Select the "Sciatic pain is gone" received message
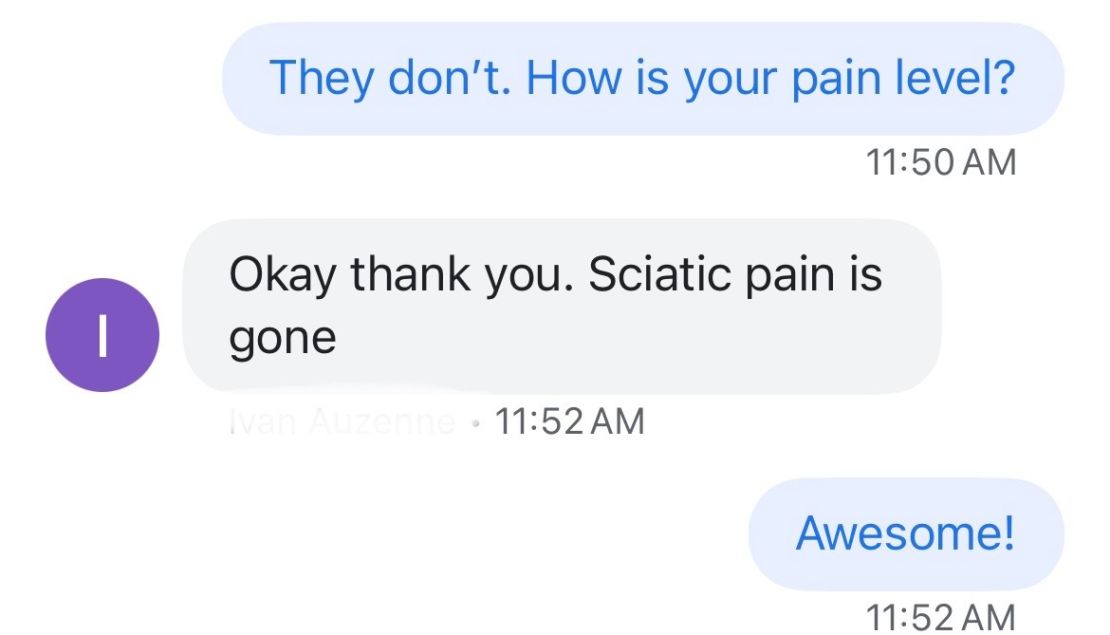Viewport: 1110px width, 635px height. click(562, 306)
